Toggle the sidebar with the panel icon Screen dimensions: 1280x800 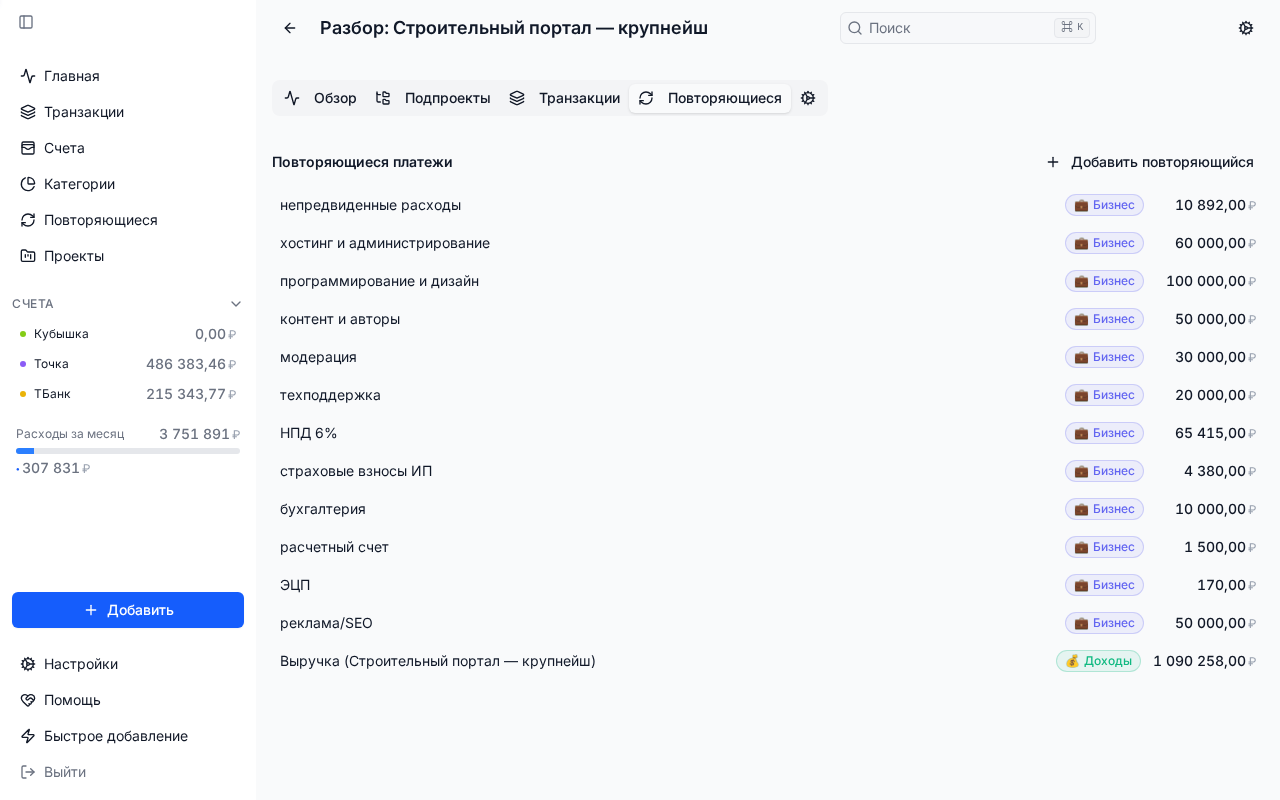pyautogui.click(x=26, y=22)
